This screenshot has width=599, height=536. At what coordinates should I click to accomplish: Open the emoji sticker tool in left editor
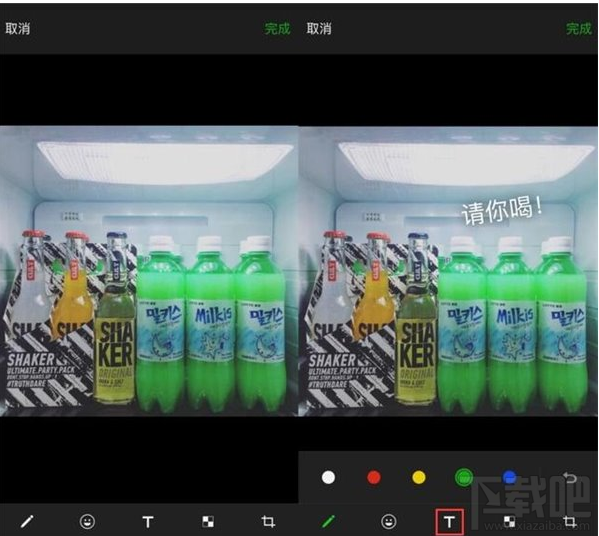[87, 521]
